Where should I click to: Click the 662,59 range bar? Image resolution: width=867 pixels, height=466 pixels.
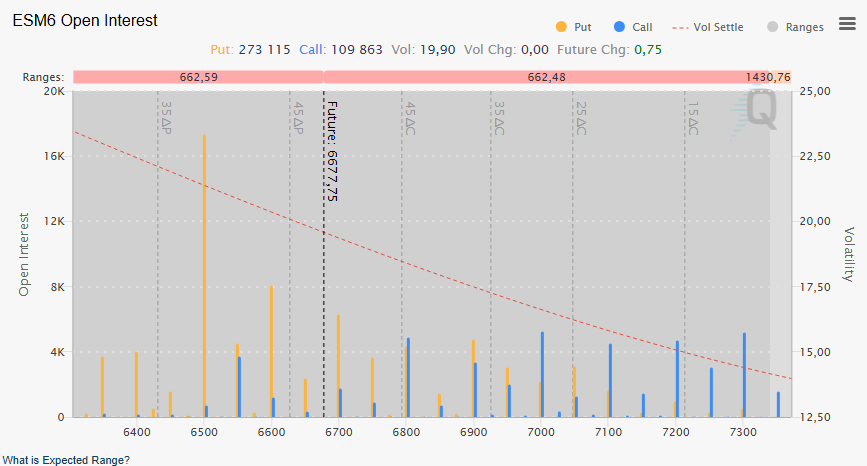(x=198, y=77)
